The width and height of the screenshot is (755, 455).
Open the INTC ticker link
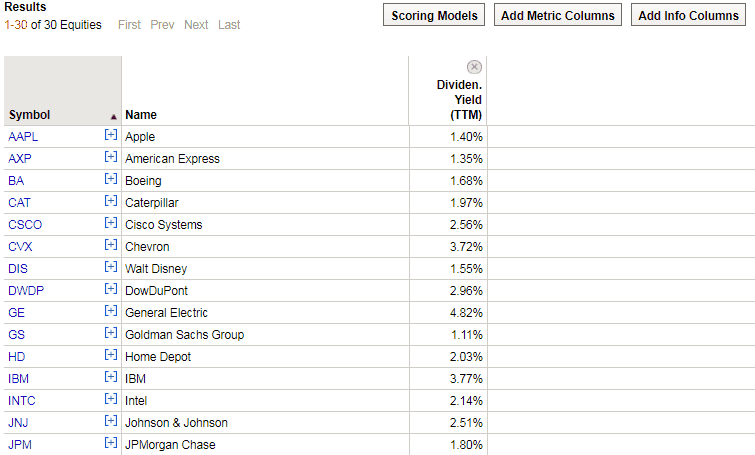(x=22, y=401)
